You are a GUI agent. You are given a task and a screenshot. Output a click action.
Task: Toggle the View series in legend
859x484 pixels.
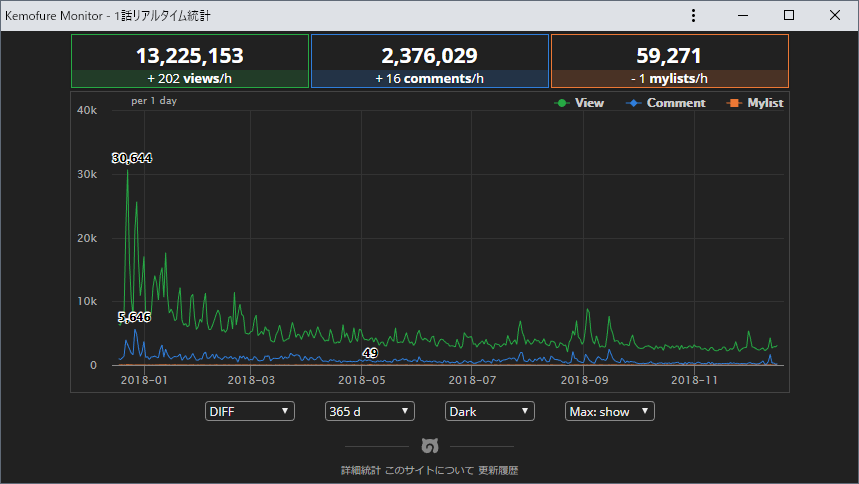[579, 103]
